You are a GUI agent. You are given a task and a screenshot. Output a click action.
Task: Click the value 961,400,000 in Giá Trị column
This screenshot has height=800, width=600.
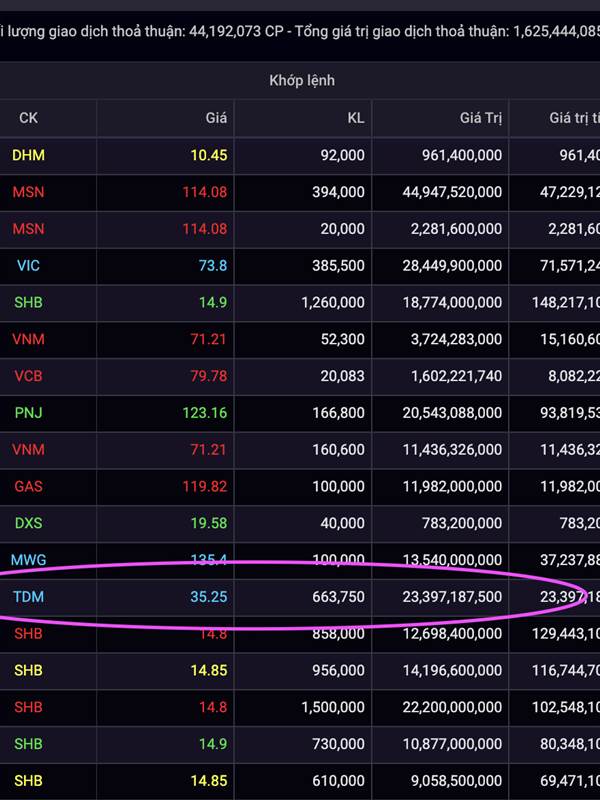pos(462,155)
